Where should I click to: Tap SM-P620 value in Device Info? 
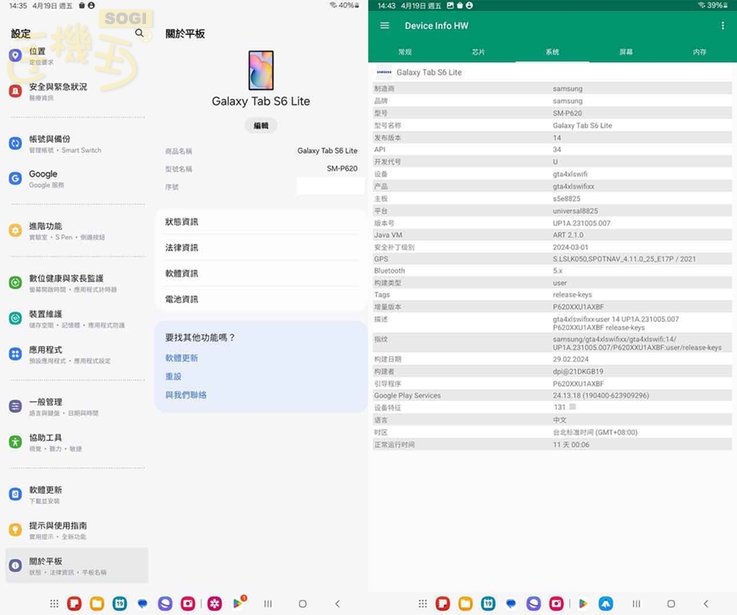567,113
